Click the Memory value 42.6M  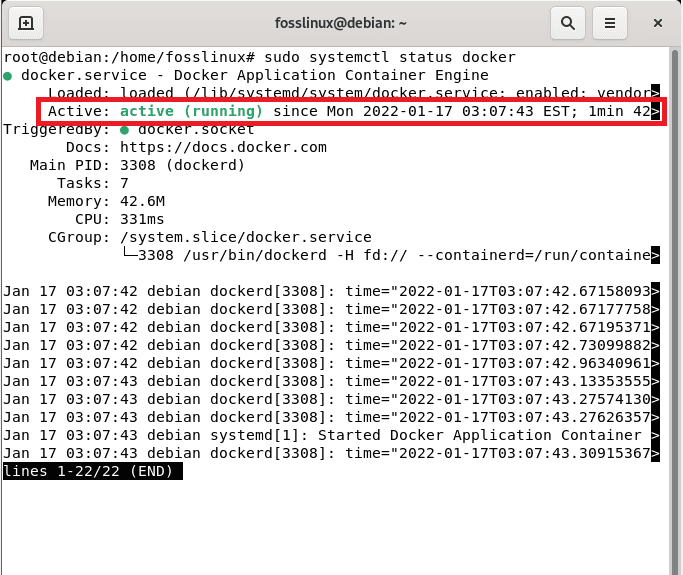click(x=142, y=201)
